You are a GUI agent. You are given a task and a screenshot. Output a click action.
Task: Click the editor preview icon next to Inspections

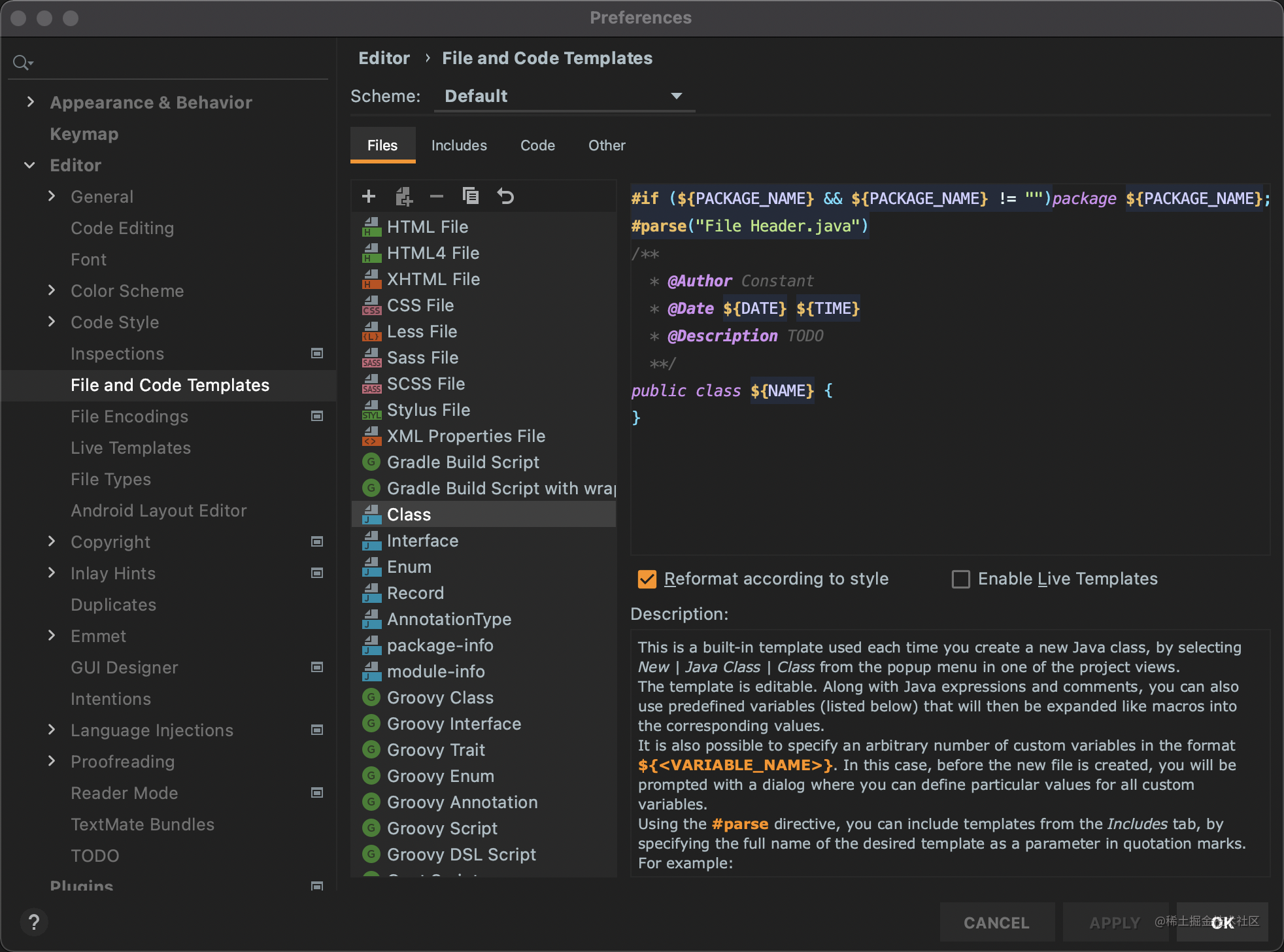(318, 353)
